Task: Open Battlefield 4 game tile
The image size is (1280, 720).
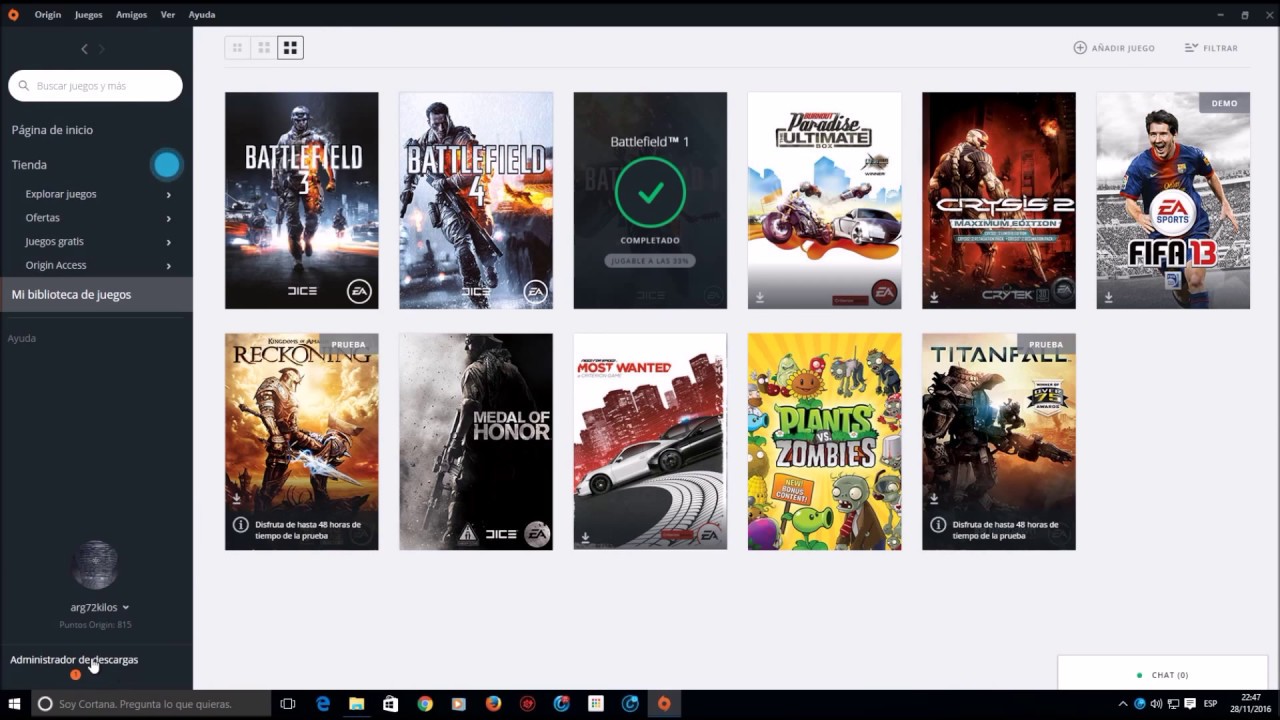Action: [x=476, y=200]
